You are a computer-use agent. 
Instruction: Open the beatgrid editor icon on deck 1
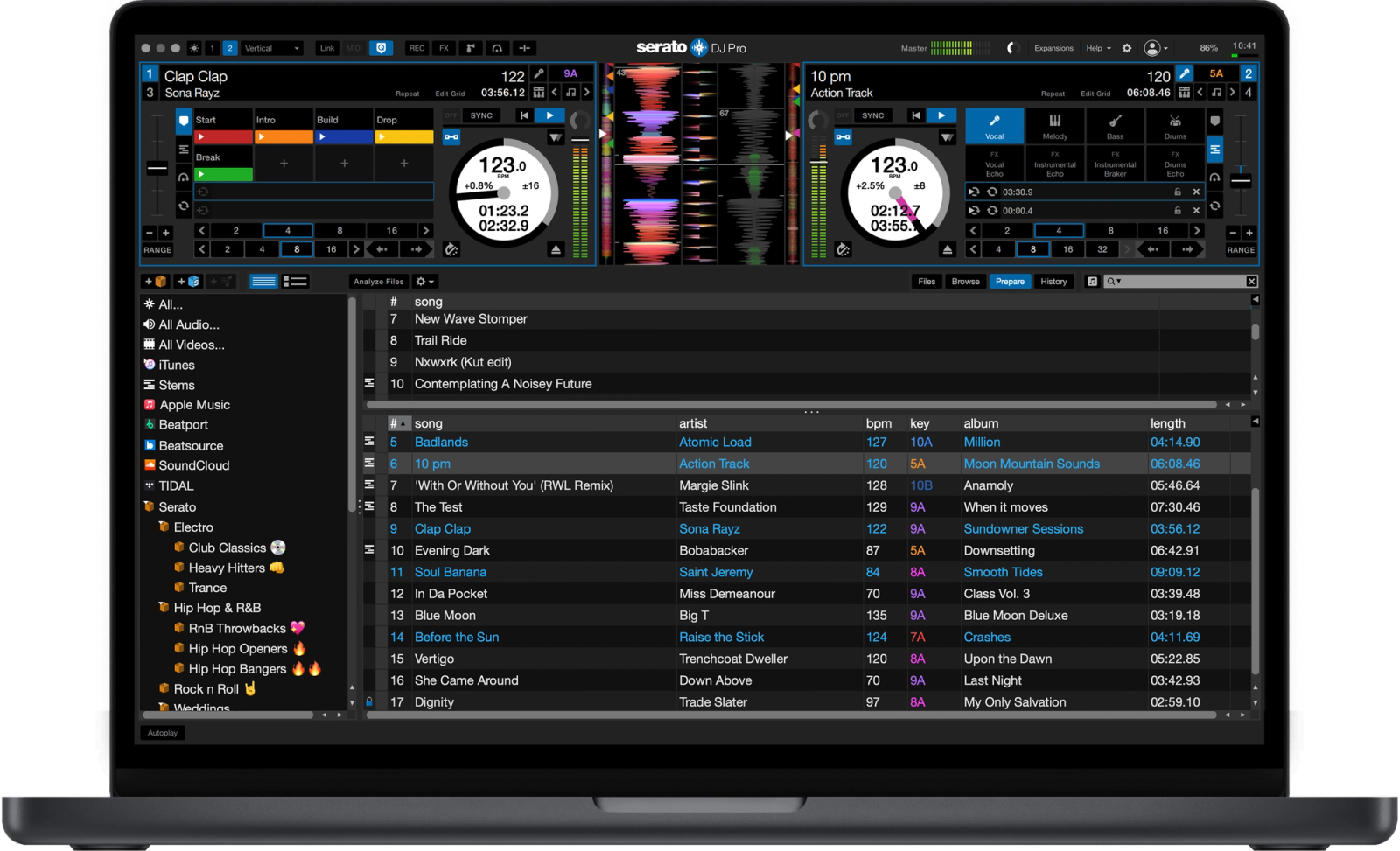[538, 92]
